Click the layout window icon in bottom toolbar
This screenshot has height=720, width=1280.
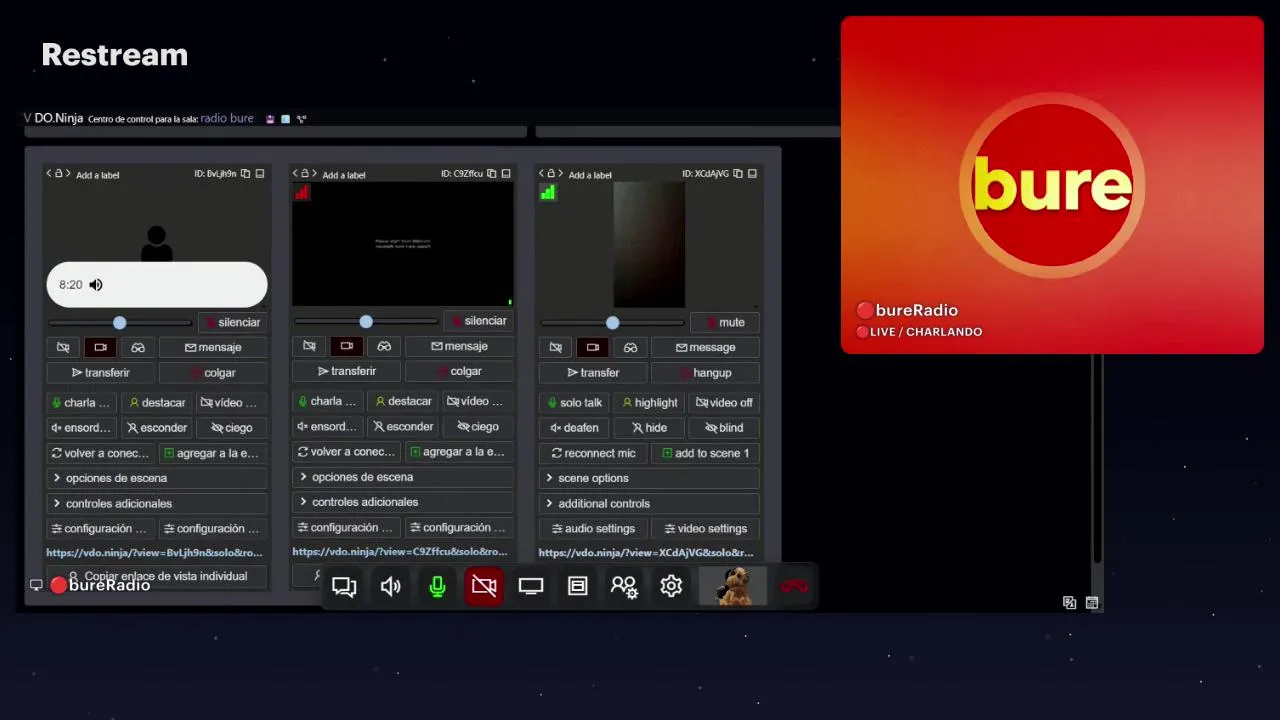577,587
